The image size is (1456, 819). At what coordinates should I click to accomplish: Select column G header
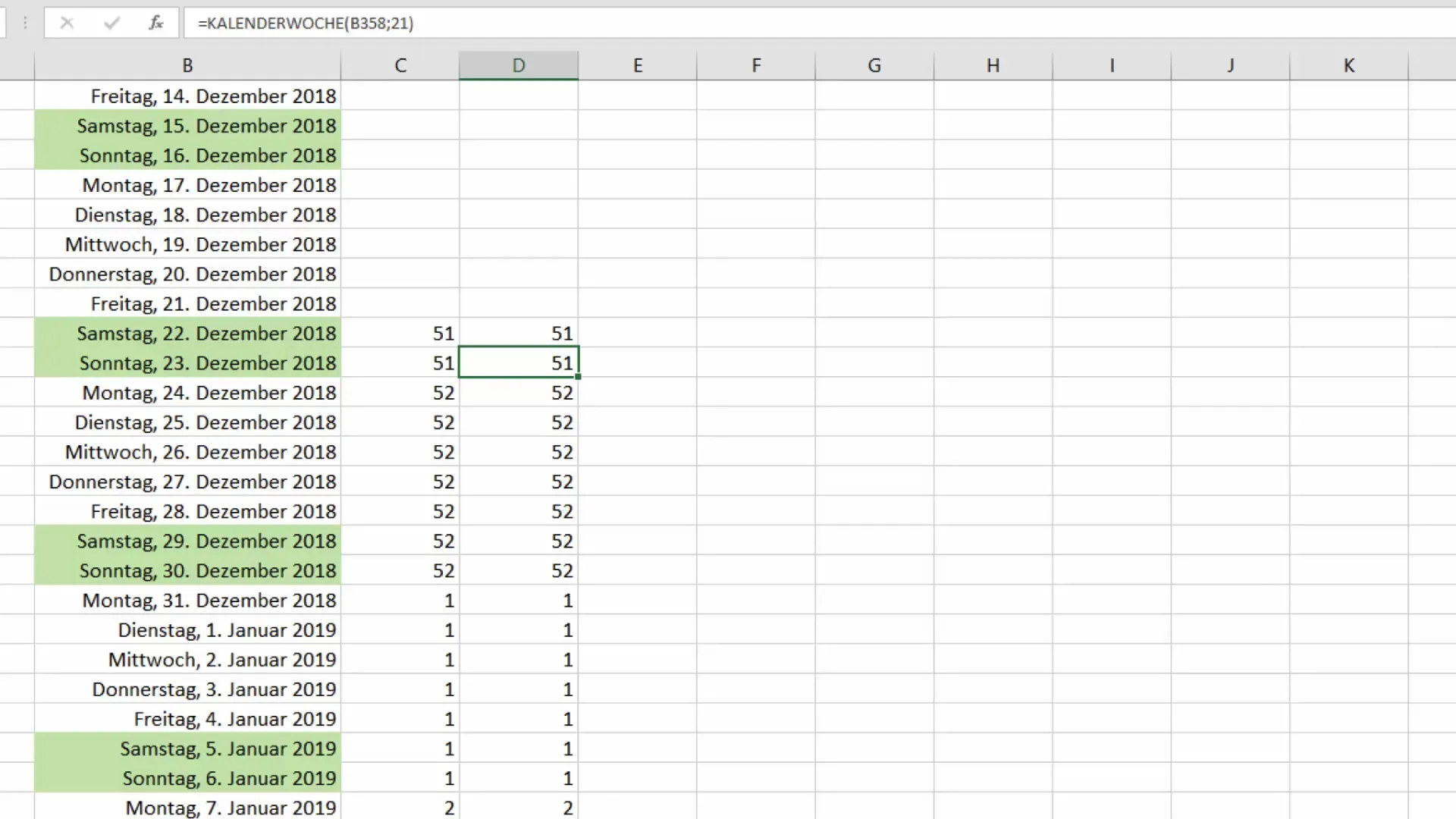[874, 65]
